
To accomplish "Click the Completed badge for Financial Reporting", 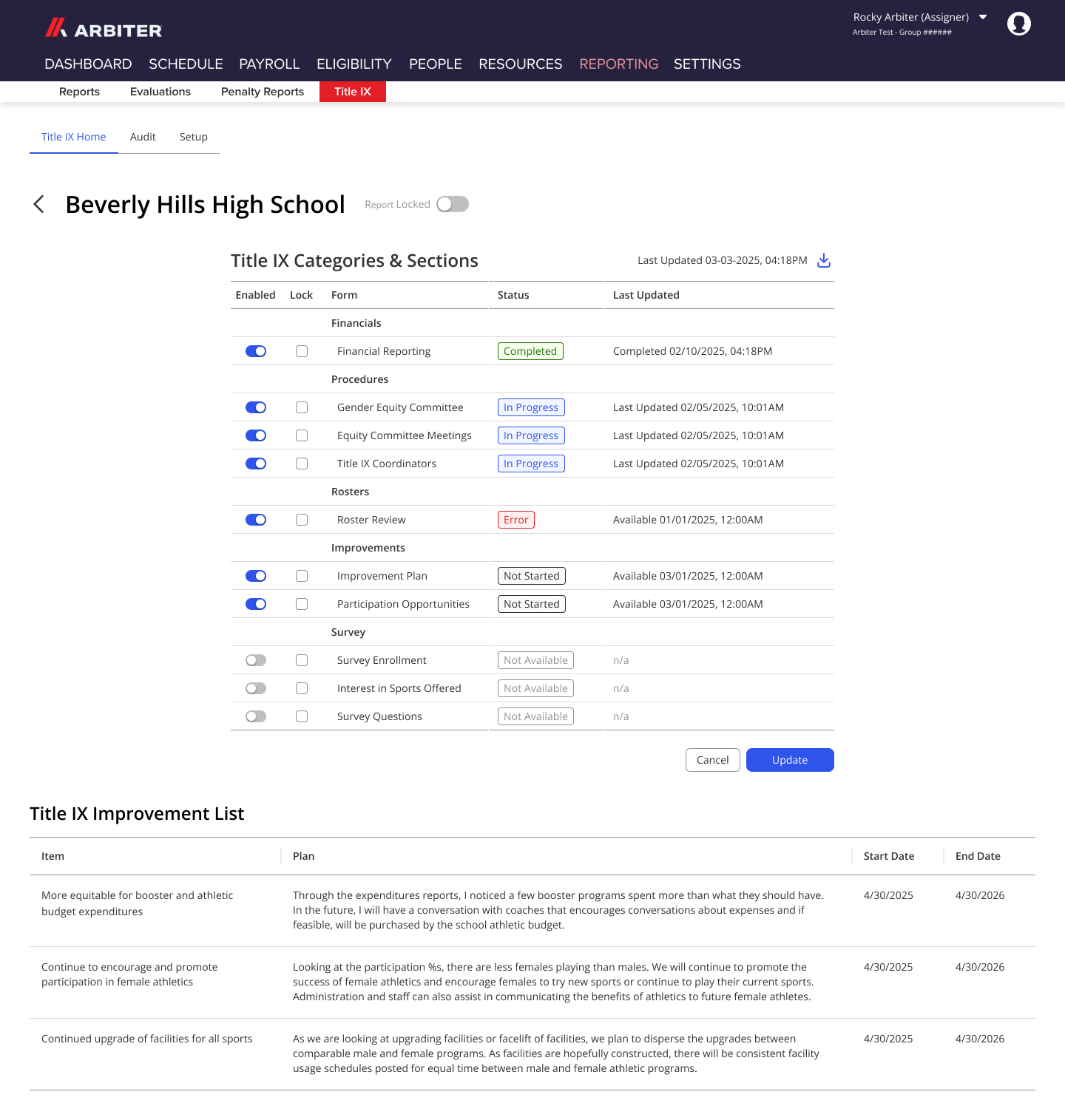I will (530, 351).
